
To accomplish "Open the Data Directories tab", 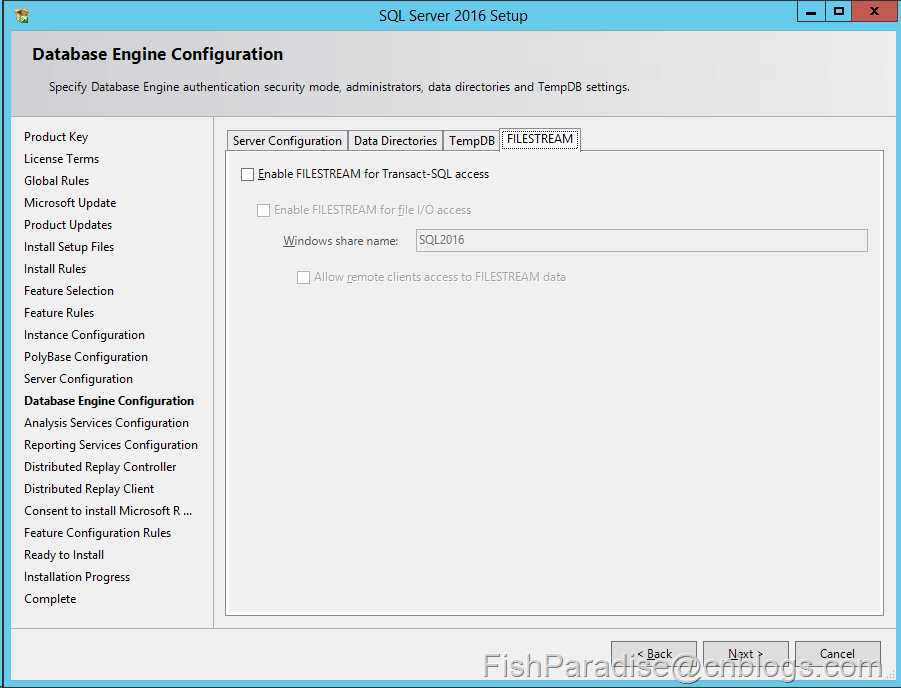I will 395,141.
